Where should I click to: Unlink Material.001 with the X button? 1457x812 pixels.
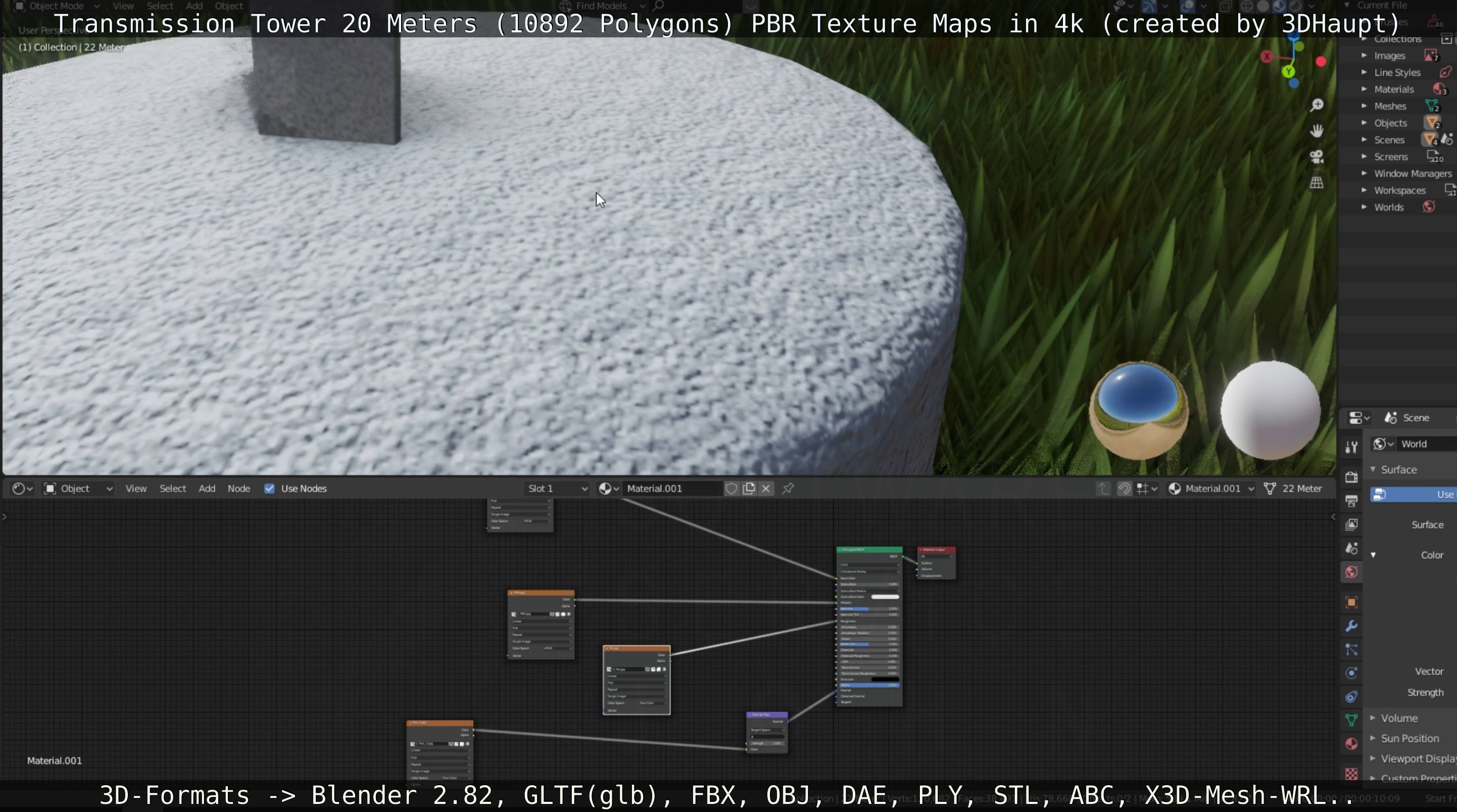[x=766, y=488]
